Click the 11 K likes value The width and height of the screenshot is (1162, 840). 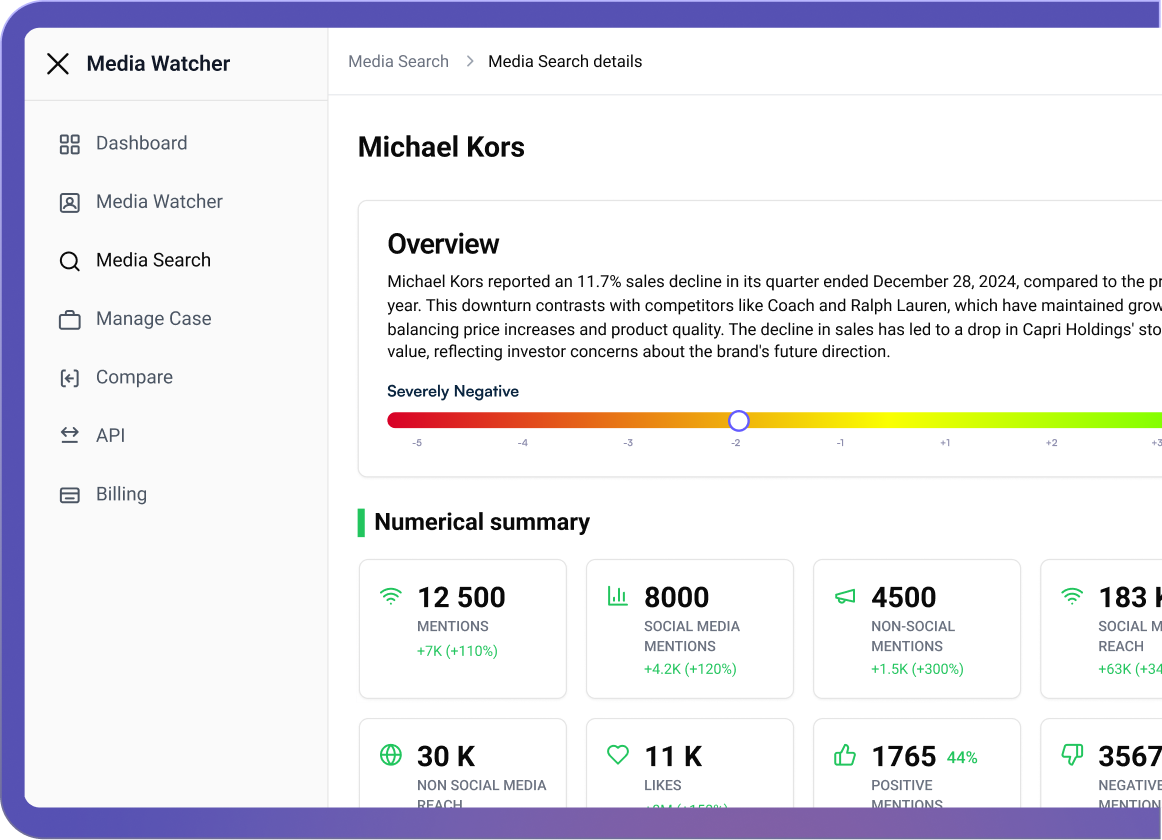coord(673,756)
